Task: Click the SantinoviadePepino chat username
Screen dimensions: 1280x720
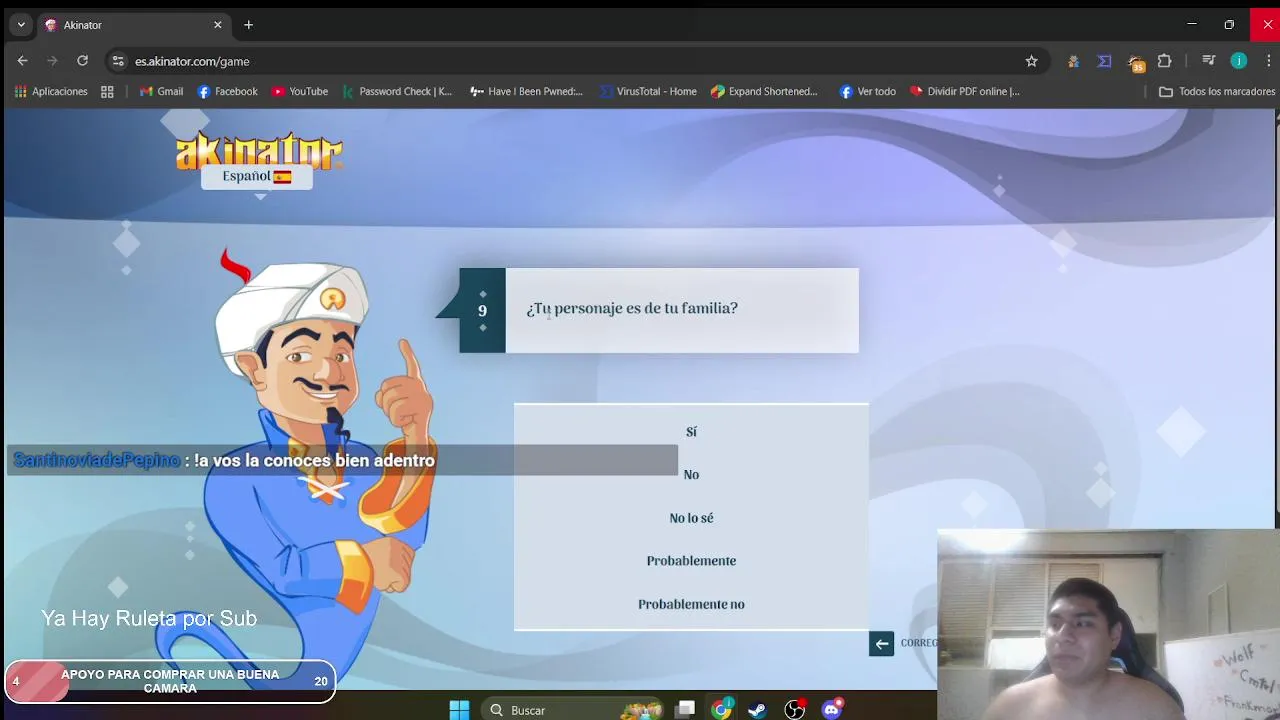Action: (x=96, y=460)
